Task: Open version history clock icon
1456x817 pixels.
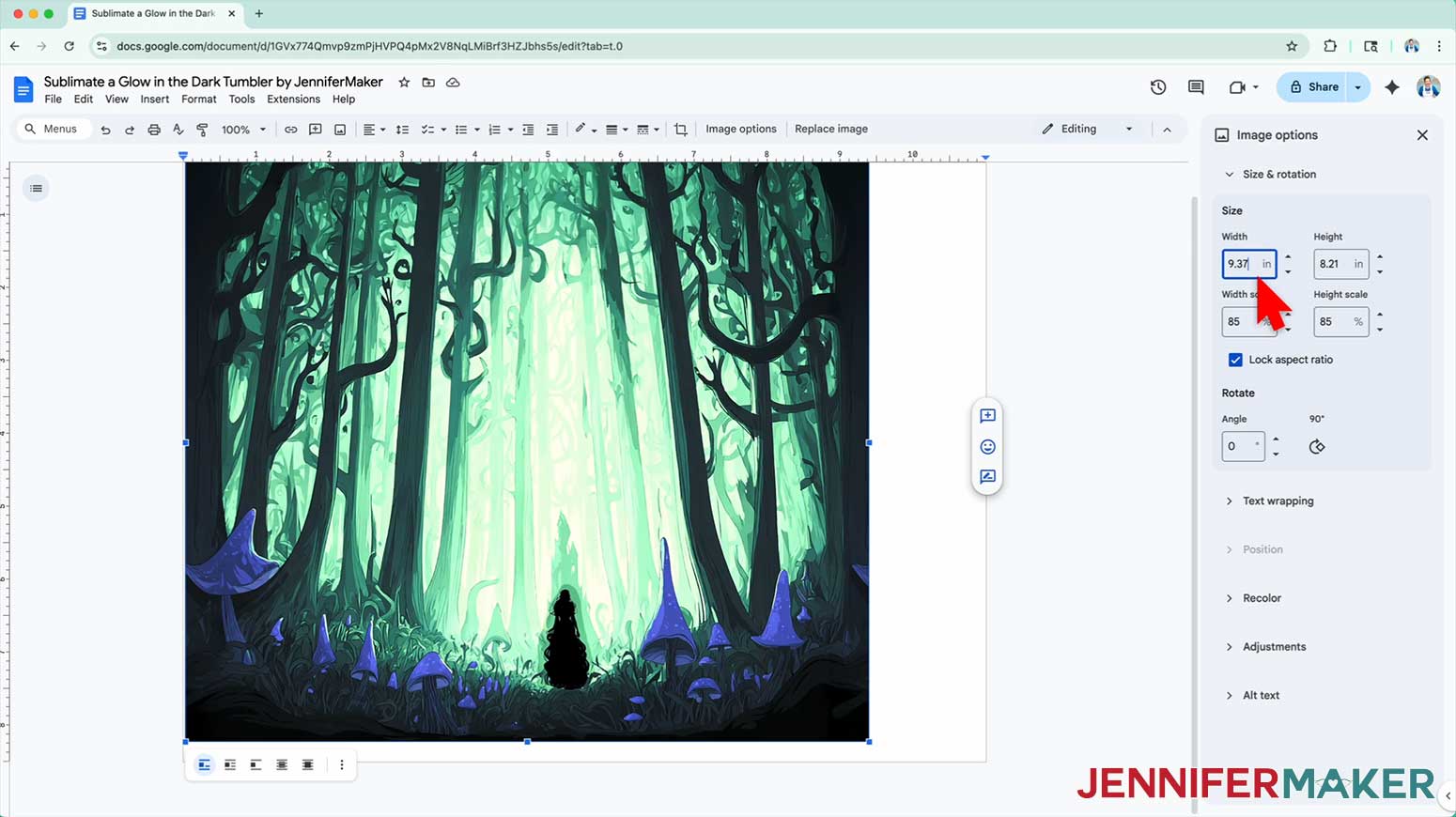Action: 1158,87
